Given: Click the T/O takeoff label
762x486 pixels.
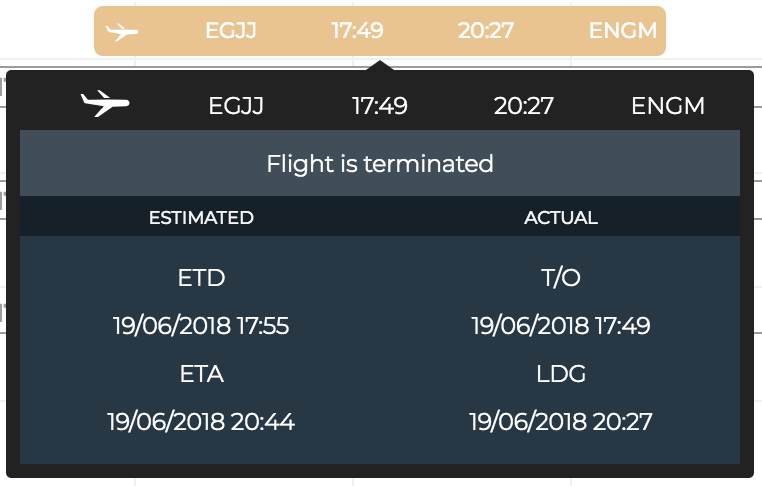Looking at the screenshot, I should [561, 277].
